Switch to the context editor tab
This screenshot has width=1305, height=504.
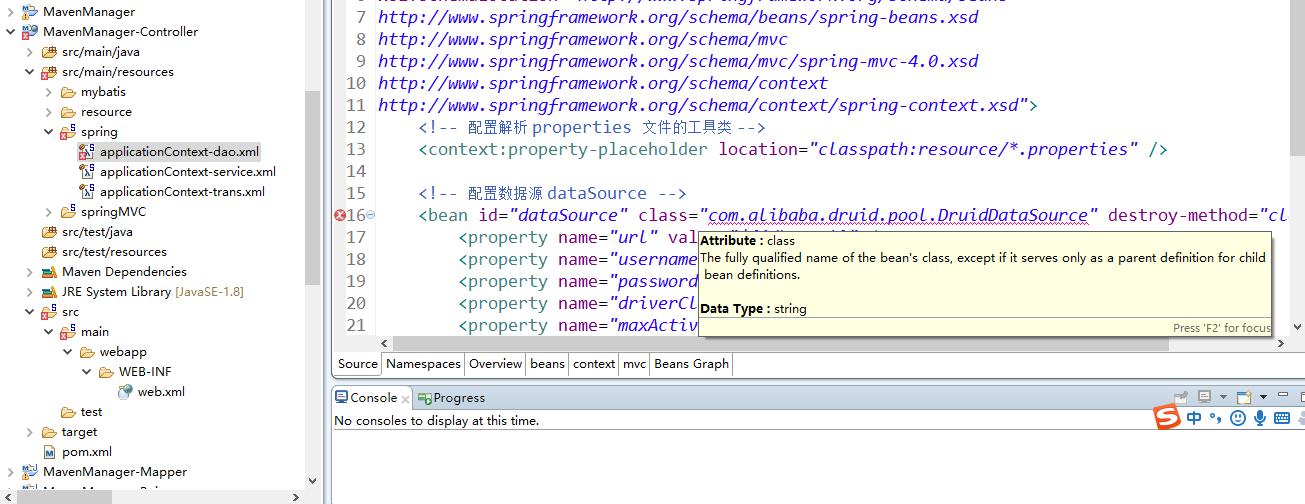594,364
